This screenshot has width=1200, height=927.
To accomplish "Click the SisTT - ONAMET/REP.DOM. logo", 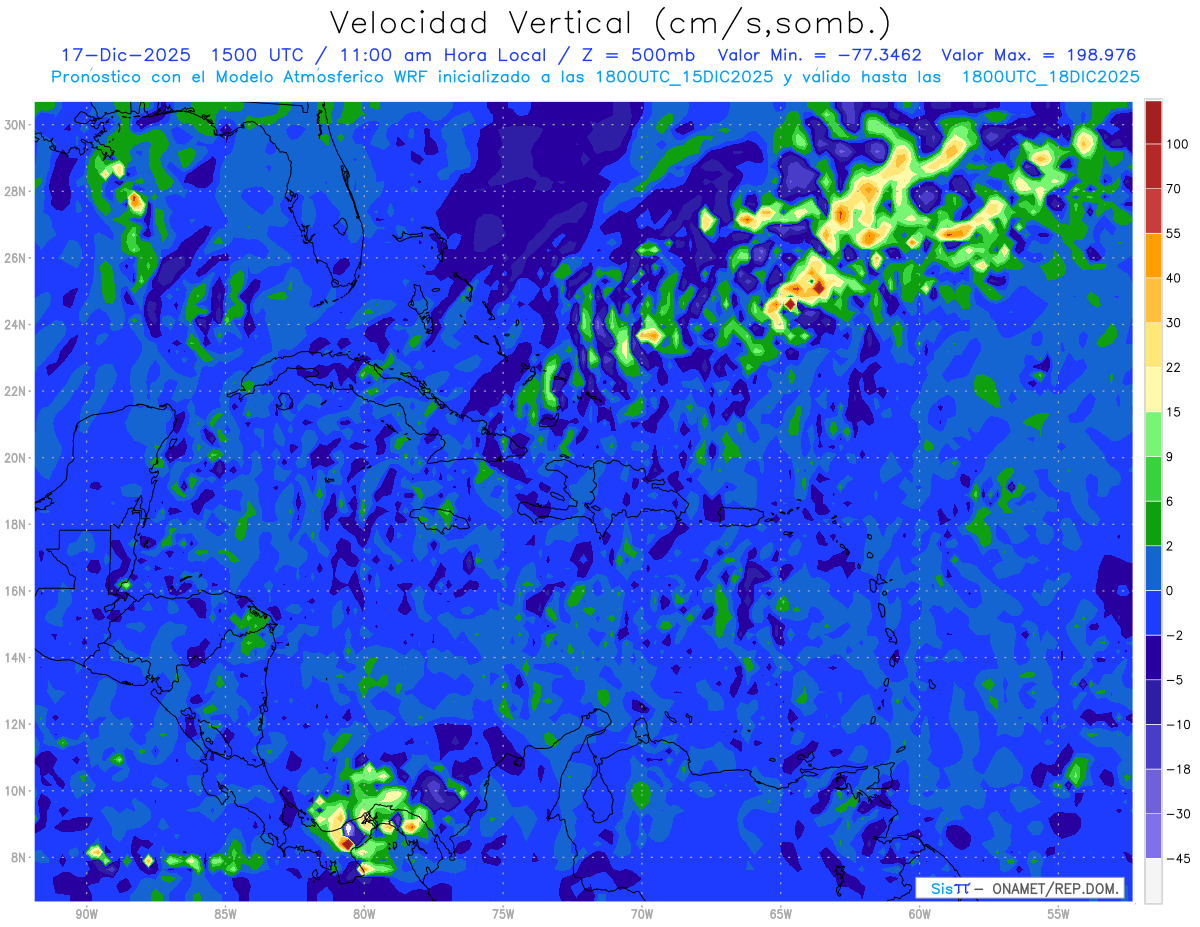I will [1019, 888].
